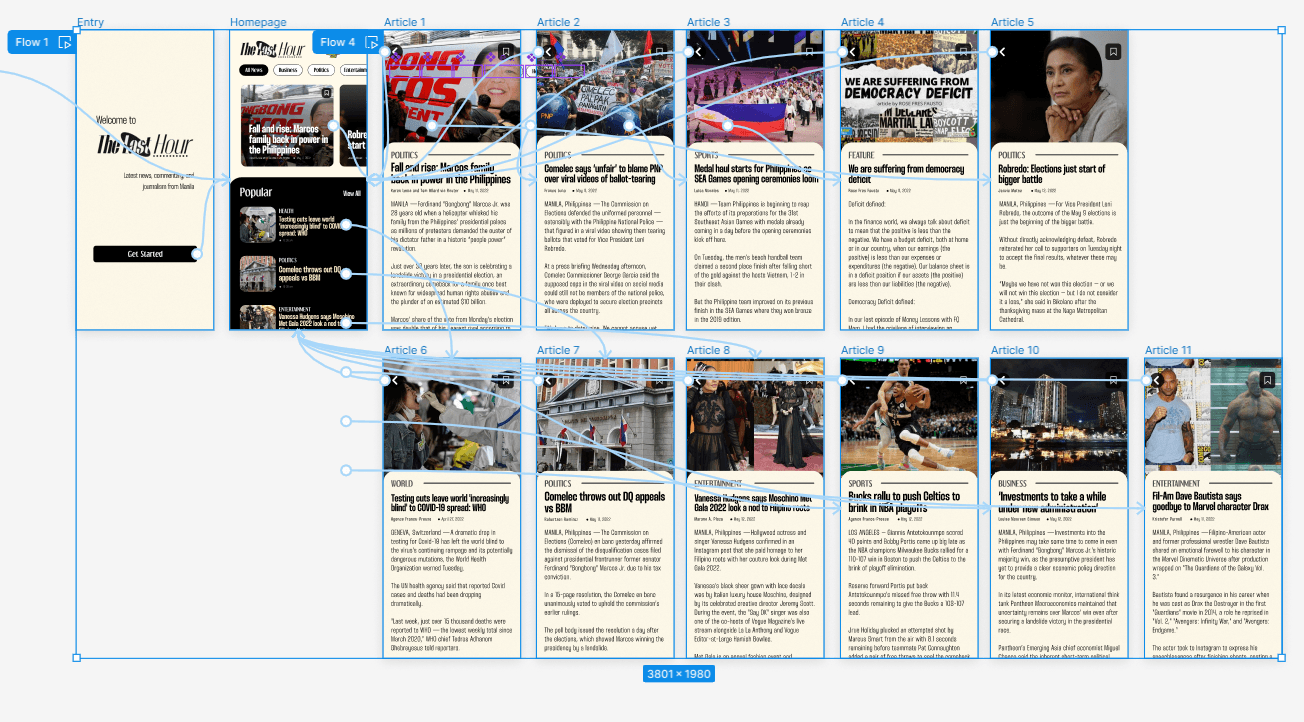Select the Politics filter chip on Homepage
1304x722 pixels.
(x=320, y=70)
